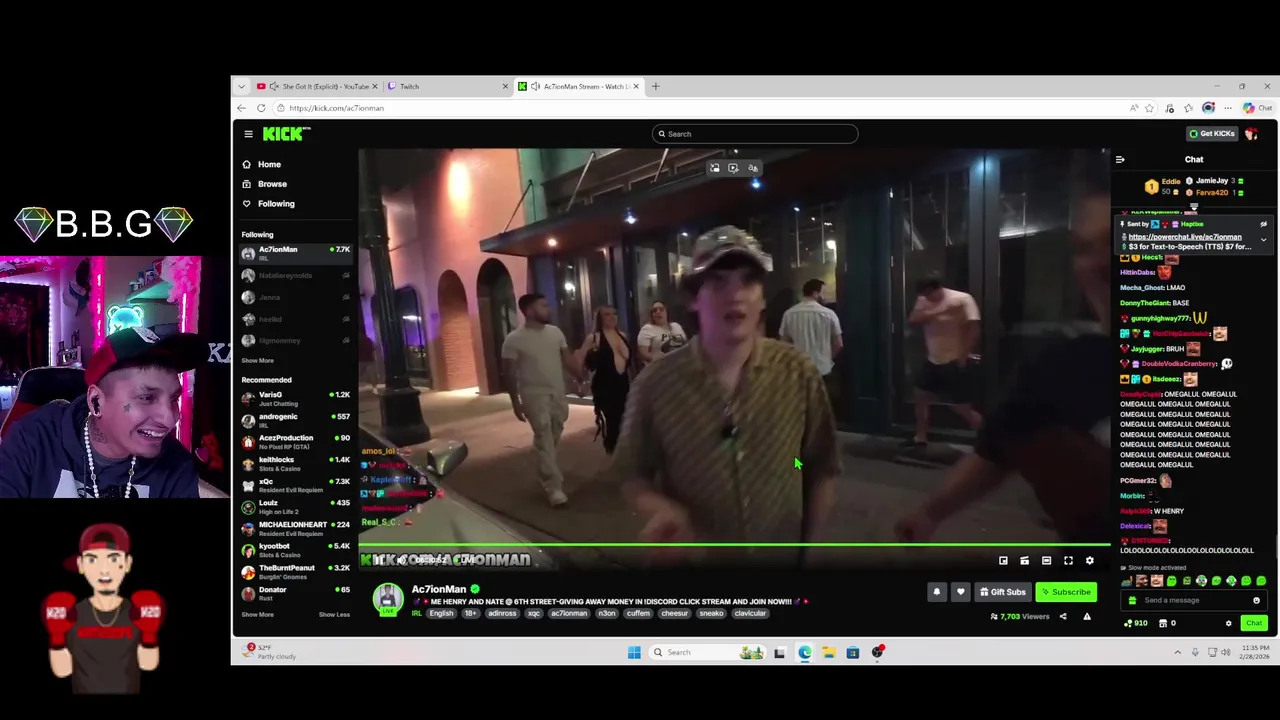Open the Kick points balance 910
The height and width of the screenshot is (720, 1280).
[1135, 623]
